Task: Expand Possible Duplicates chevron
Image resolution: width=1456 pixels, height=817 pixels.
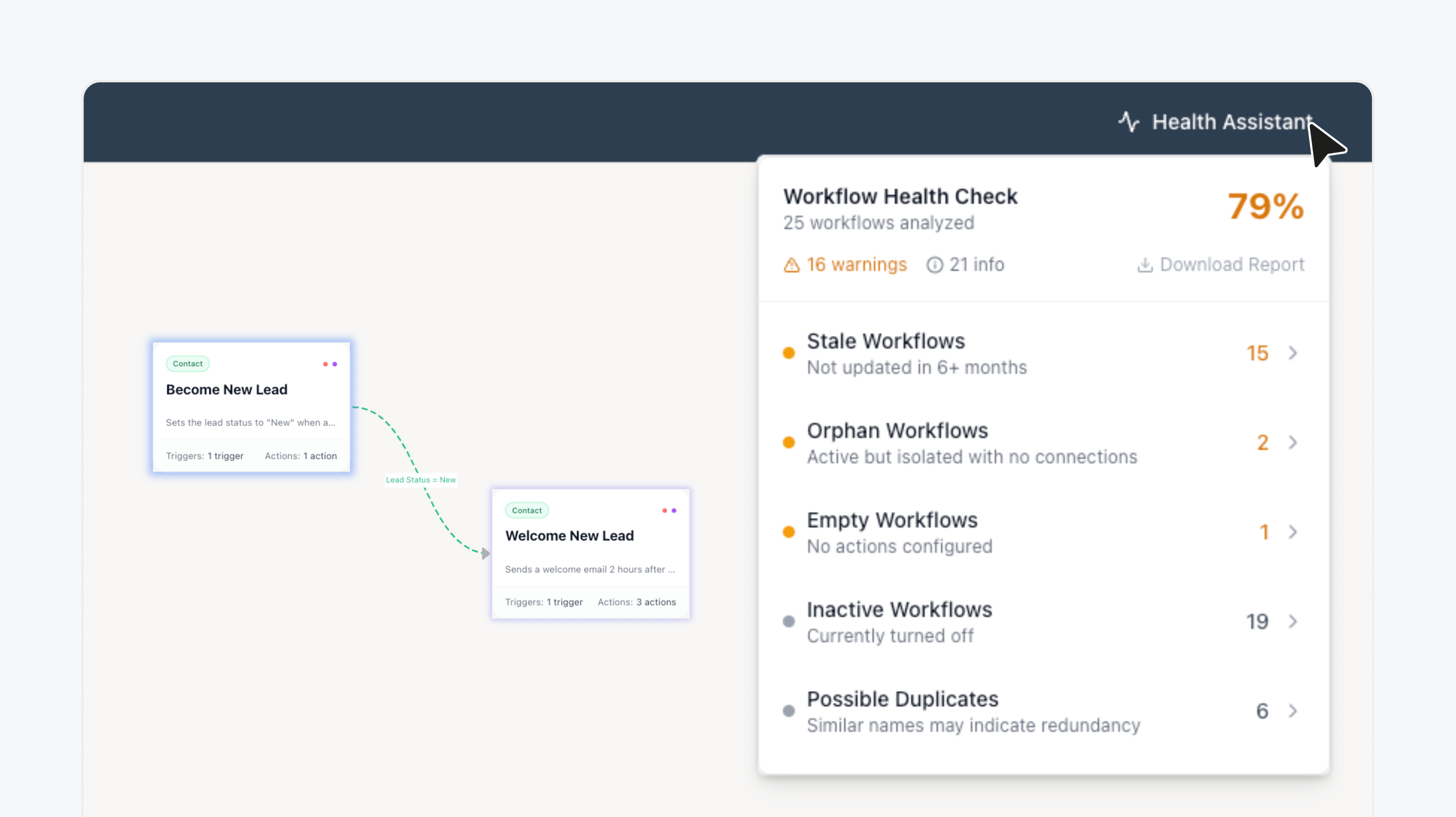Action: pyautogui.click(x=1293, y=711)
